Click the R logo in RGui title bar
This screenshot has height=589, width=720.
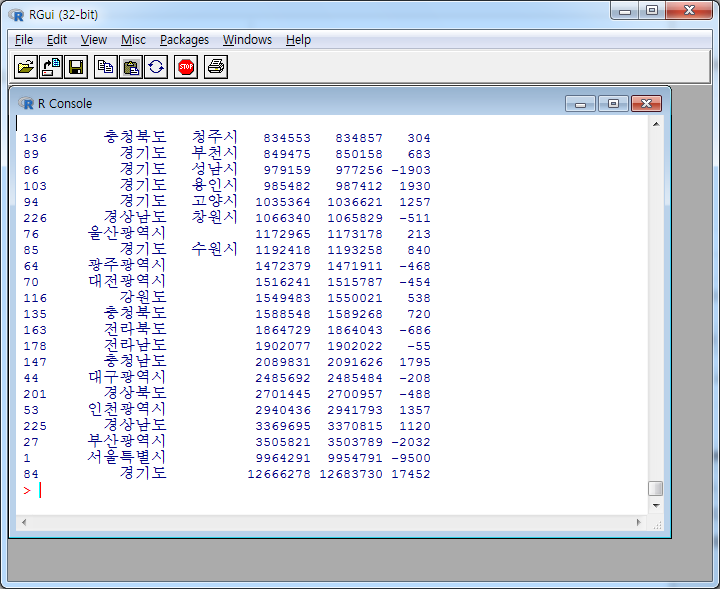[x=16, y=15]
